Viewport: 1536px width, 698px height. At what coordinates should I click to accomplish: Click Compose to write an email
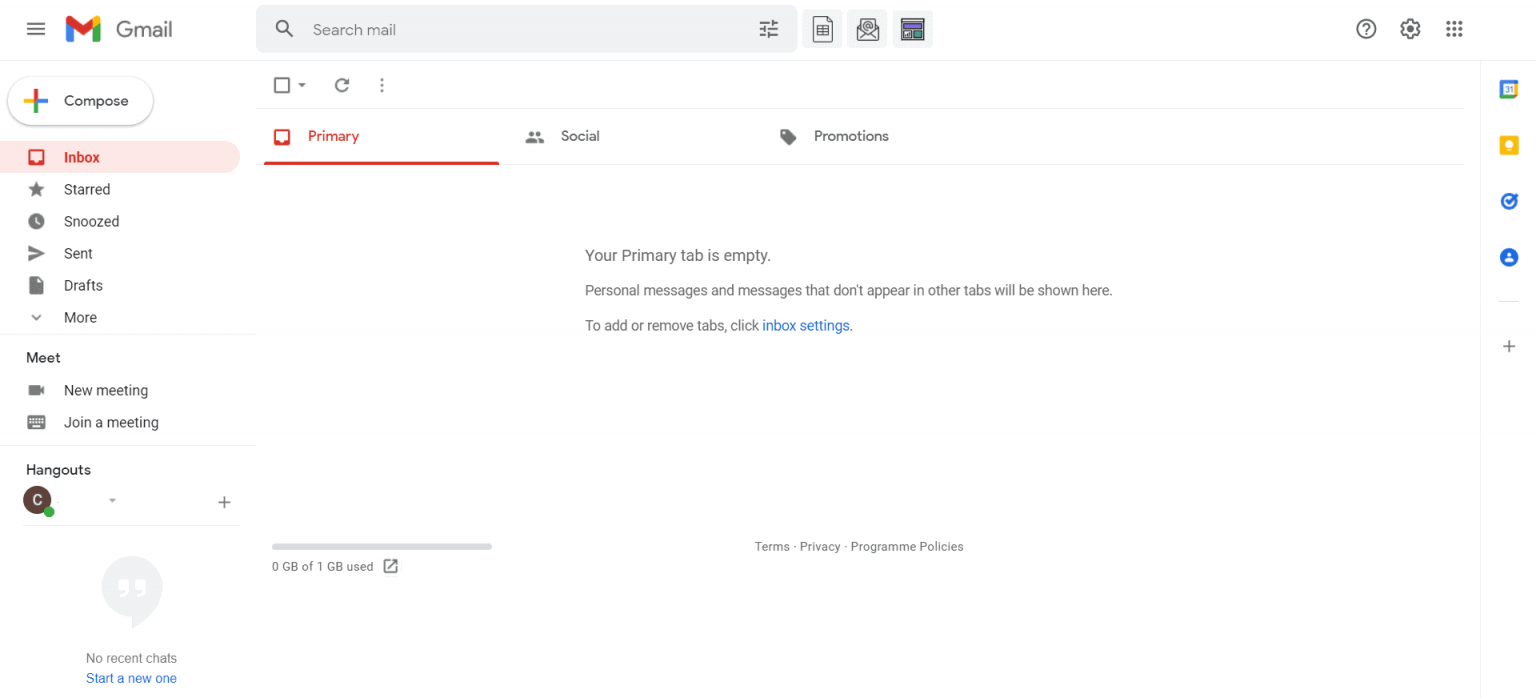tap(80, 100)
